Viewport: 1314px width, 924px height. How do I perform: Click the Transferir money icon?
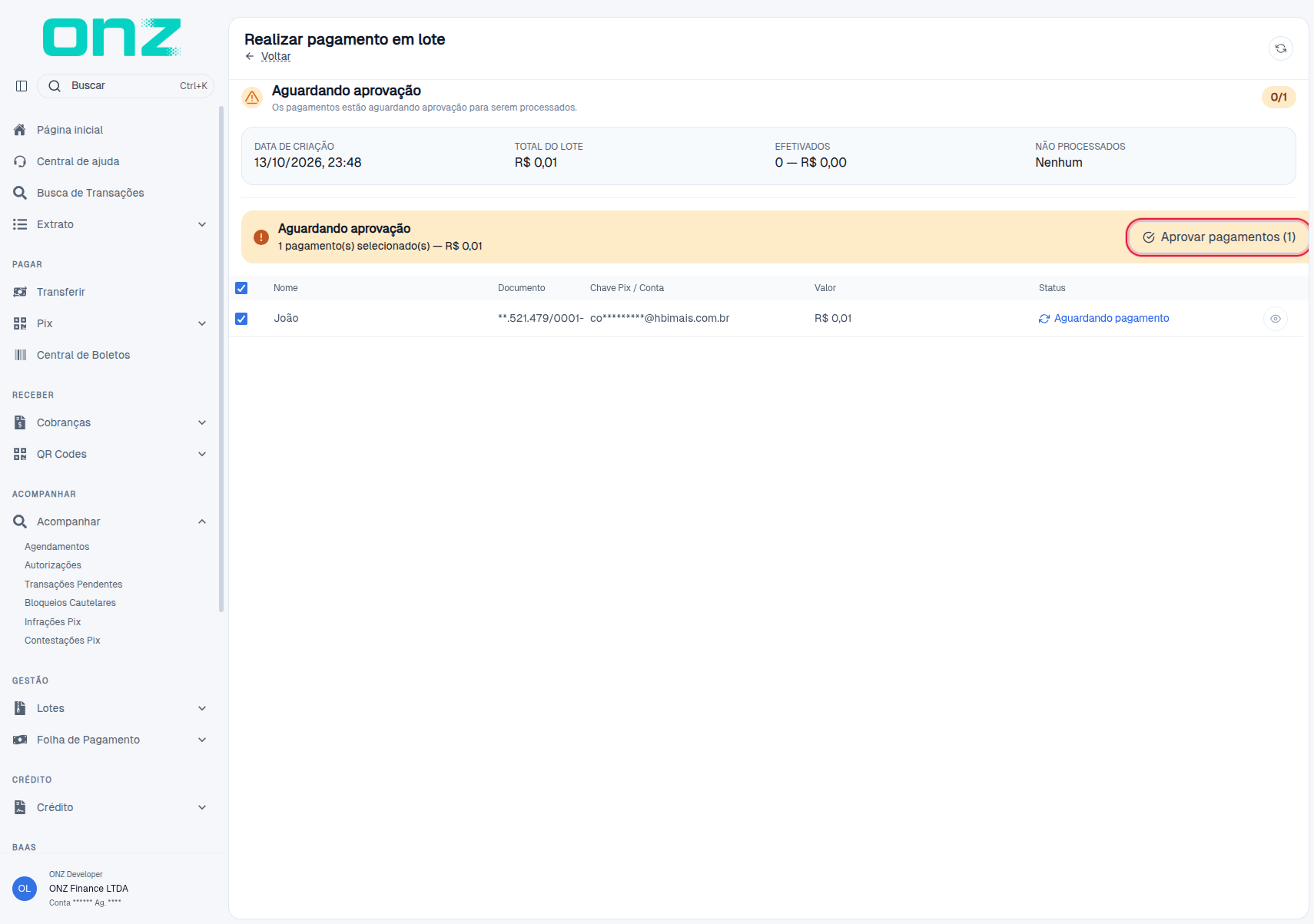click(20, 292)
